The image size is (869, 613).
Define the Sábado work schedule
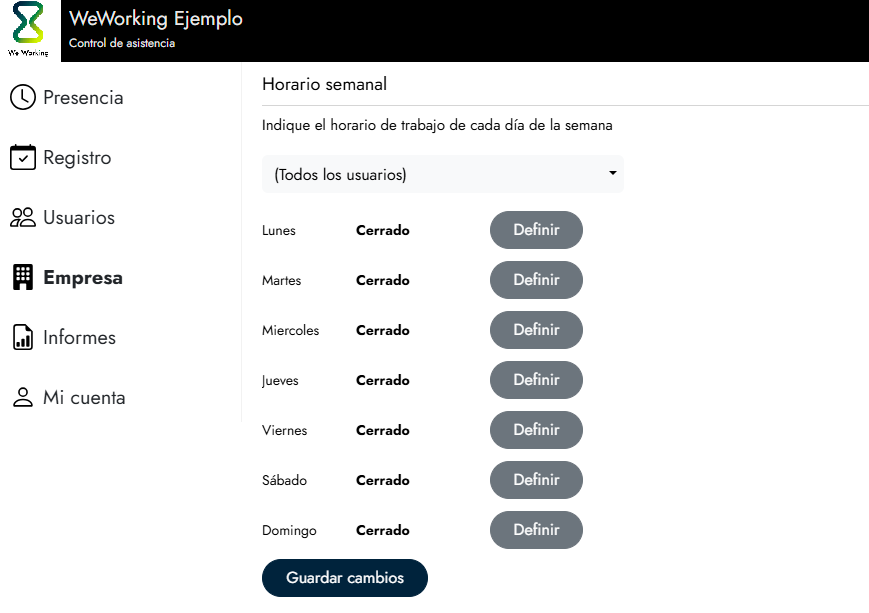(x=536, y=480)
